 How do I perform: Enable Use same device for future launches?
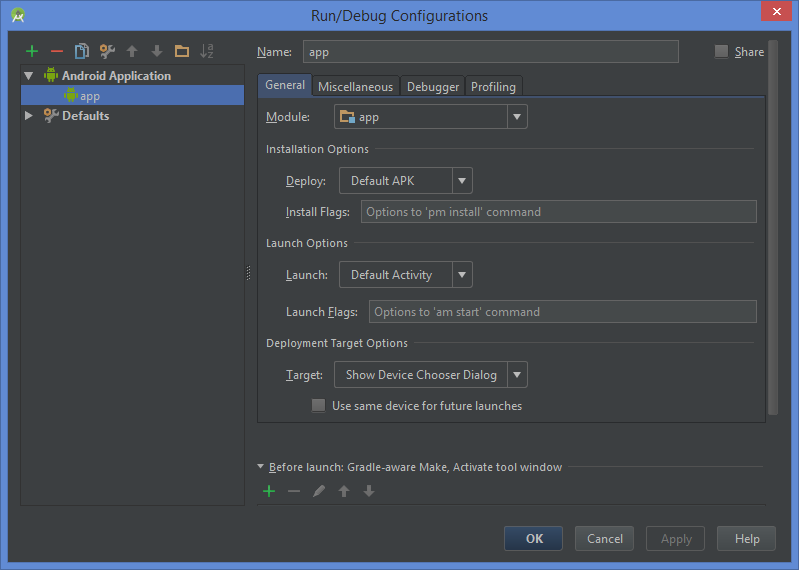coord(318,405)
